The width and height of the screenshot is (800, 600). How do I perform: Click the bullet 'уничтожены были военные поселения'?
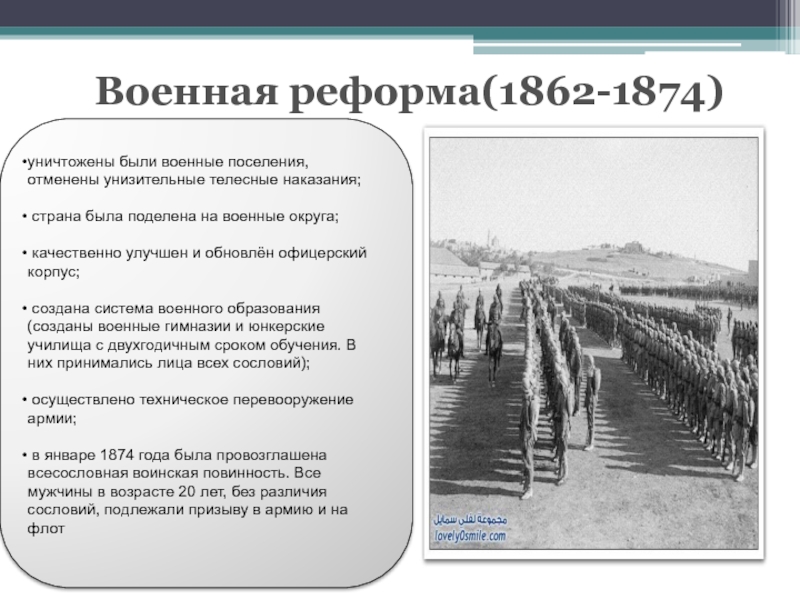click(x=166, y=162)
